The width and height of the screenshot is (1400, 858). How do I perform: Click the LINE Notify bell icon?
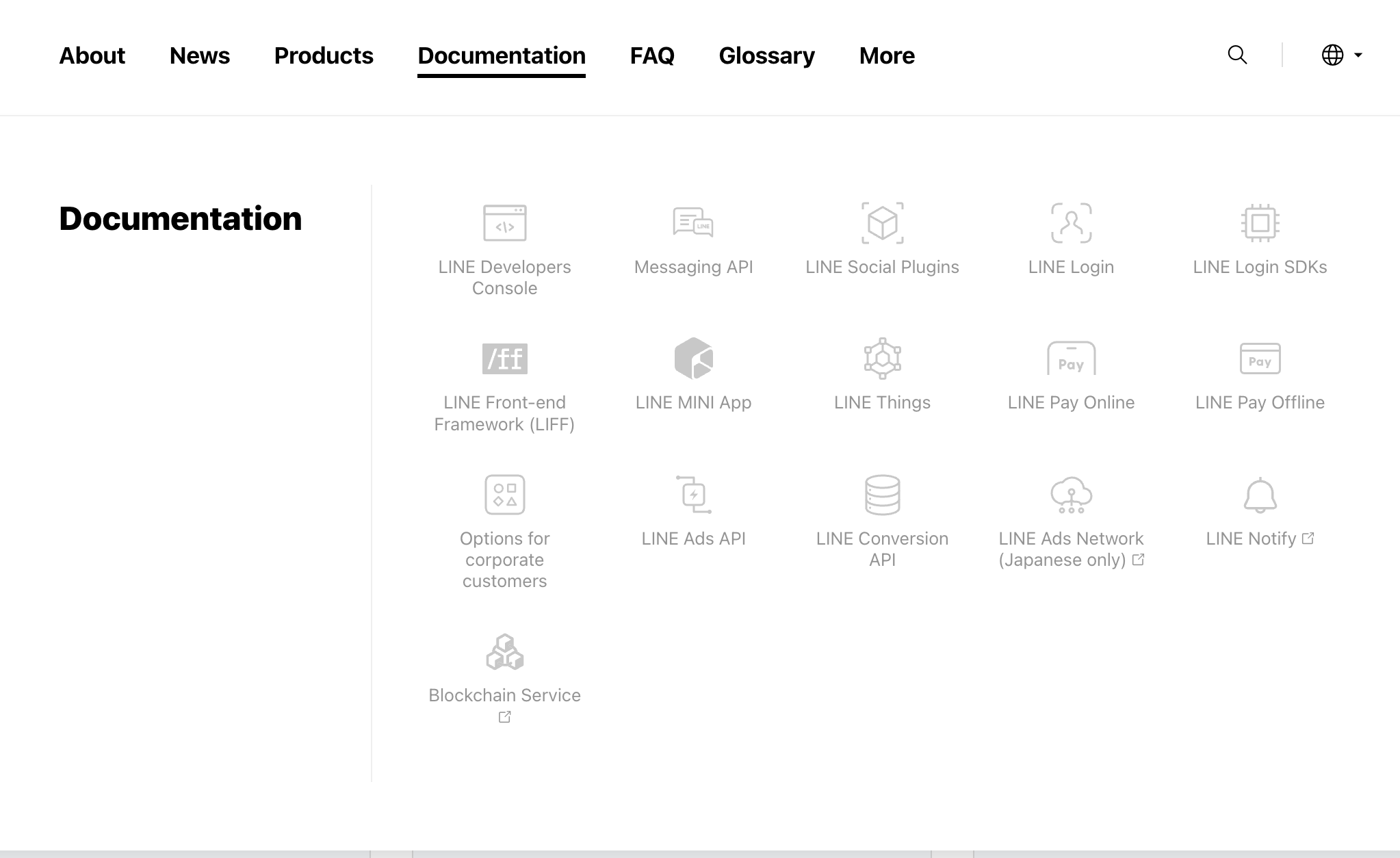coord(1260,495)
